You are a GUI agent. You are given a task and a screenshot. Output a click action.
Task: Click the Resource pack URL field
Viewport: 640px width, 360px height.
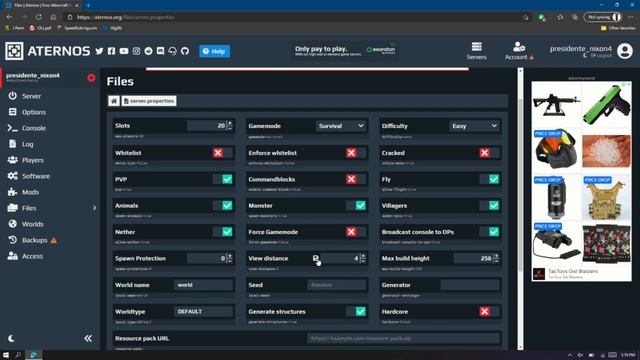[403, 338]
